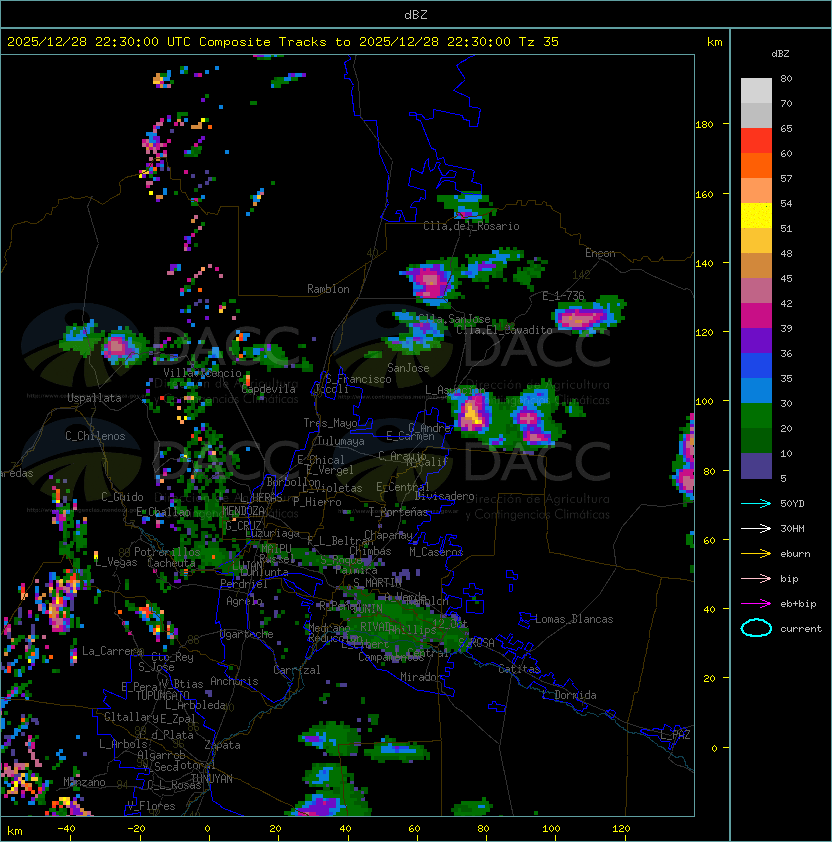
Task: Click the '-40' tick on horizontal axis
Action: (67, 829)
